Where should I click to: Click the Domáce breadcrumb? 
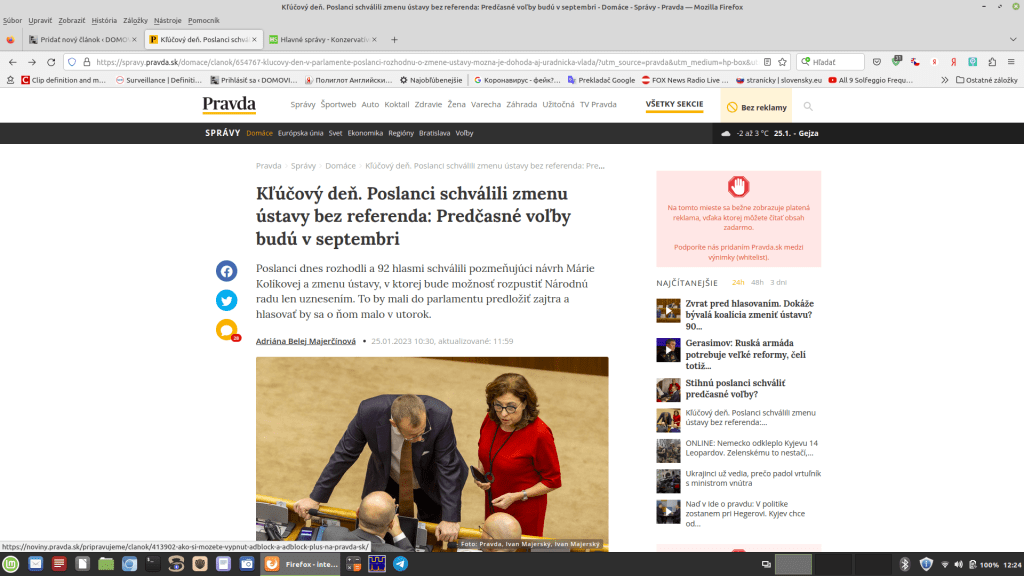click(x=340, y=166)
